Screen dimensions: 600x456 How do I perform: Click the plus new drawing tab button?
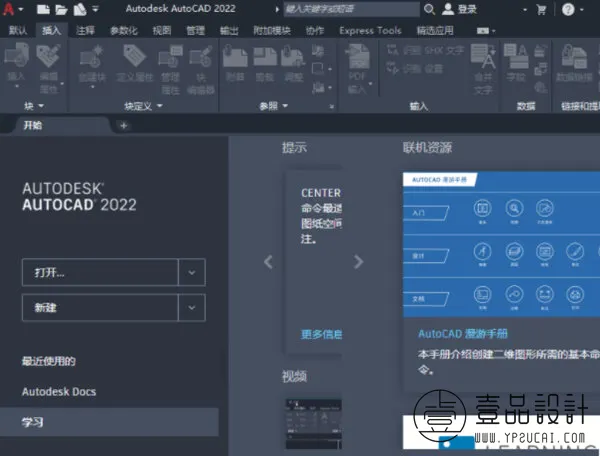click(x=123, y=125)
